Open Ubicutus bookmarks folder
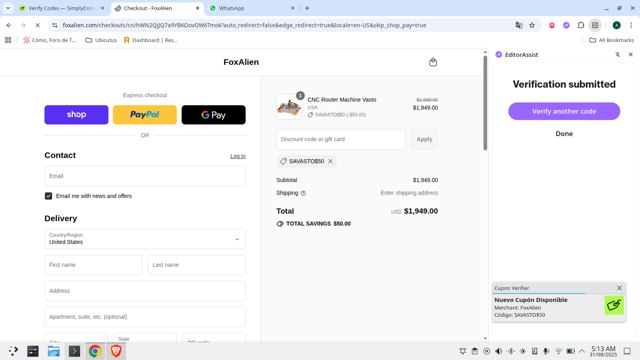 [x=101, y=40]
